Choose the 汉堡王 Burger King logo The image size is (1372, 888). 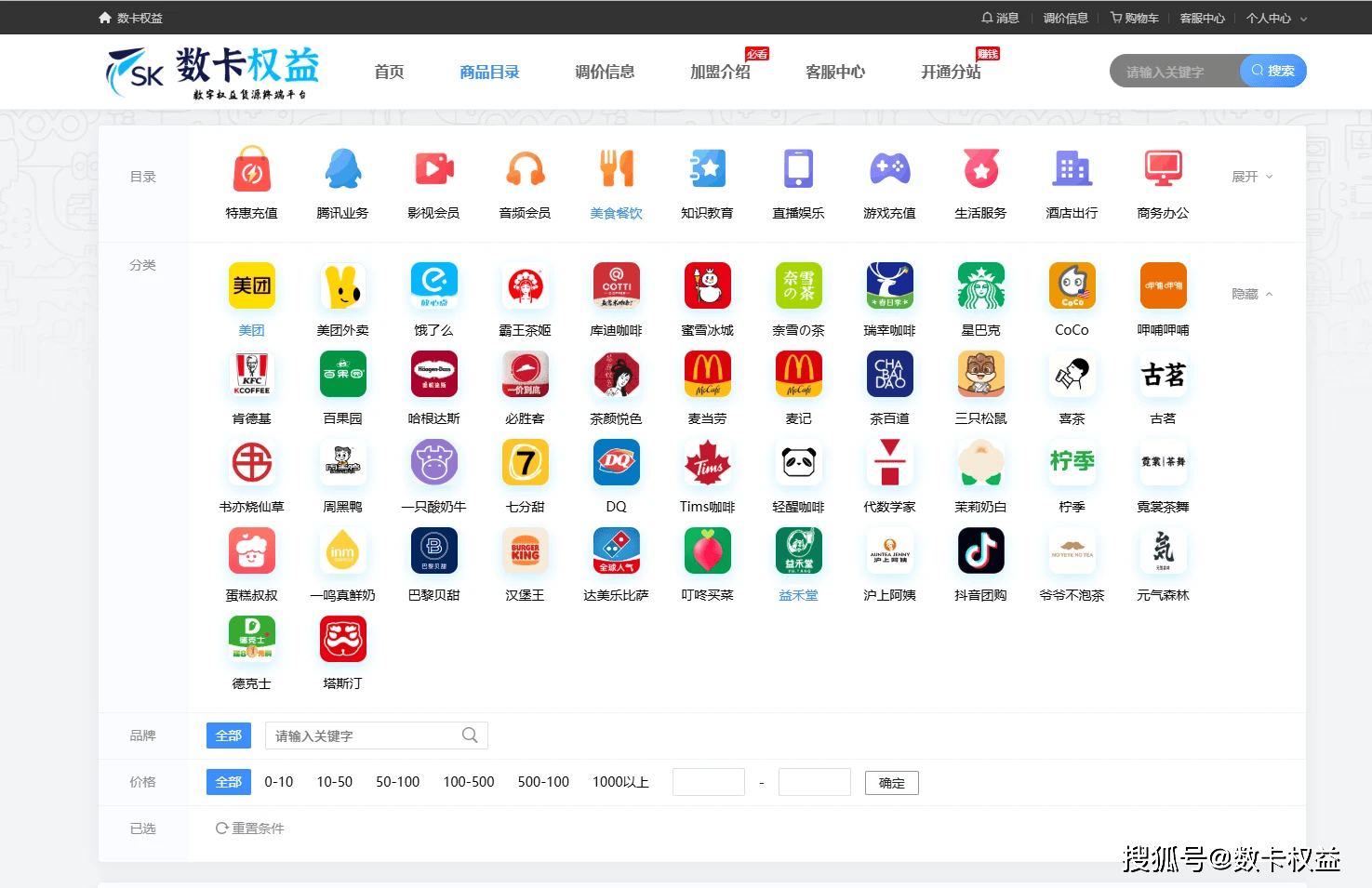tap(525, 550)
